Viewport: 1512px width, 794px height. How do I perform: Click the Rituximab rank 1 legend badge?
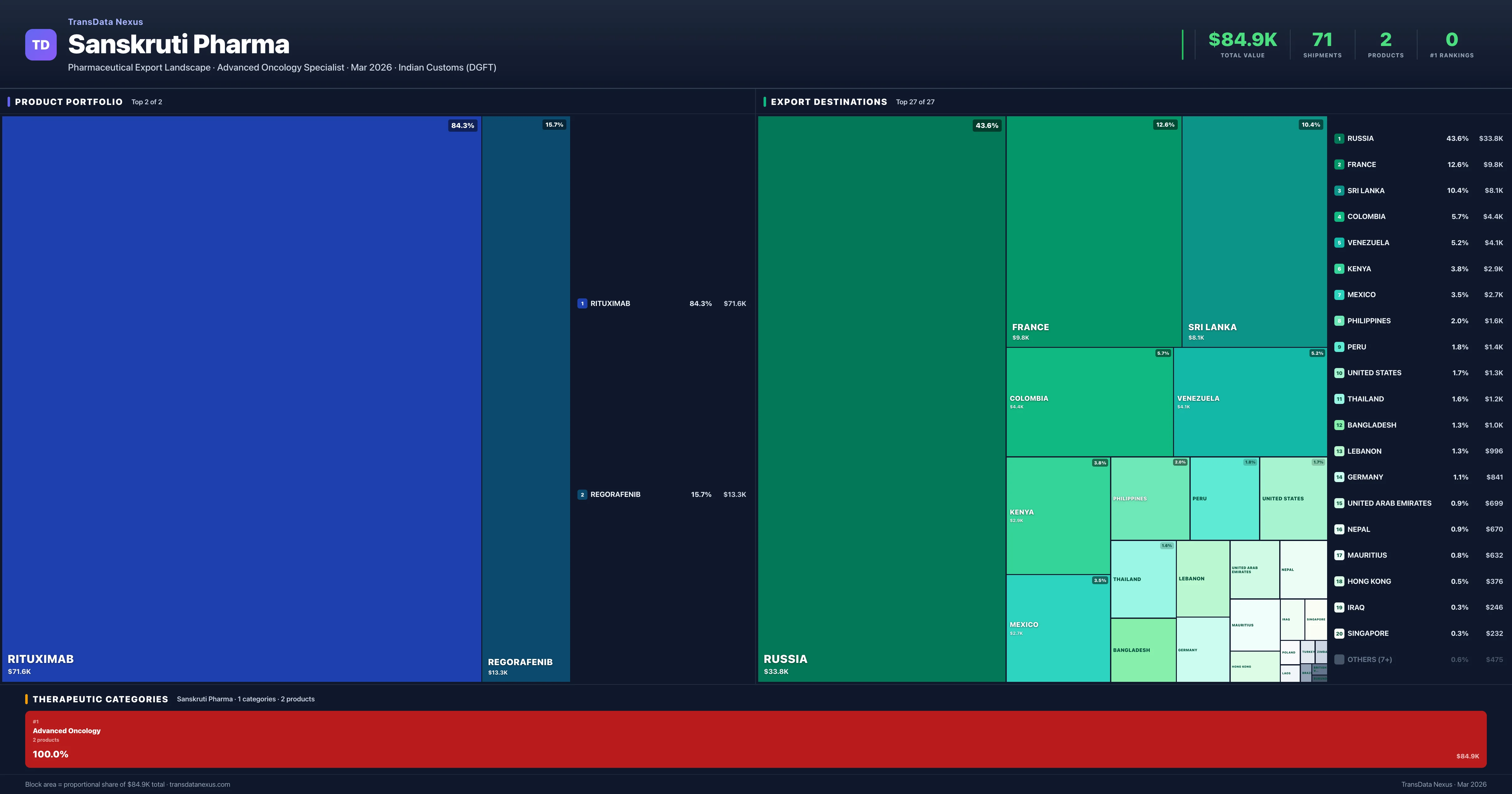point(582,304)
